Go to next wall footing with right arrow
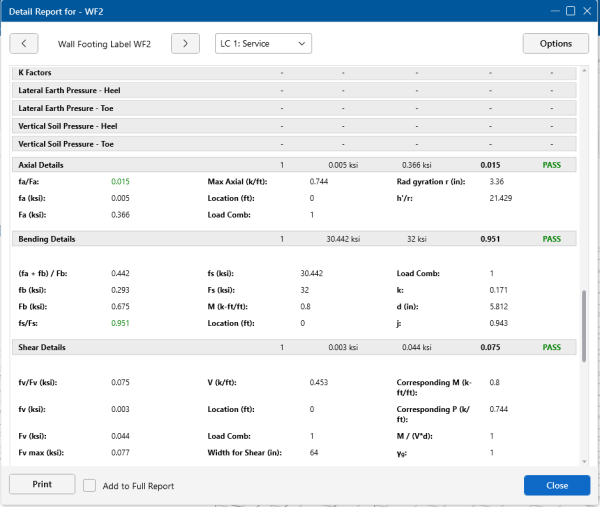 pyautogui.click(x=185, y=43)
